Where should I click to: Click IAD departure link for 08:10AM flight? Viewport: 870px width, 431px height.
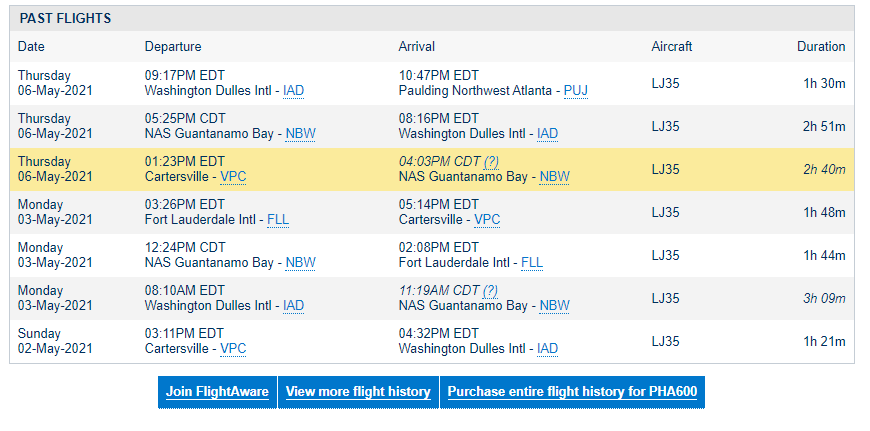tap(293, 306)
